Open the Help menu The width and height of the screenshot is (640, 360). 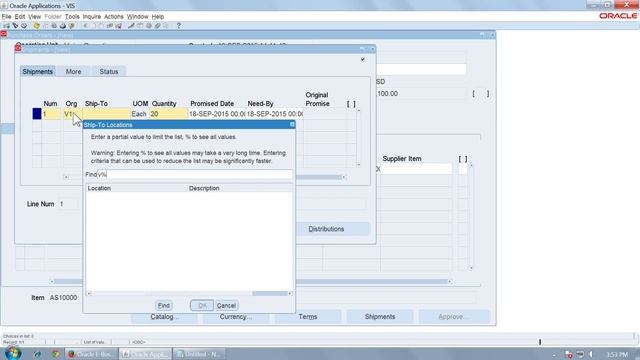[158, 17]
